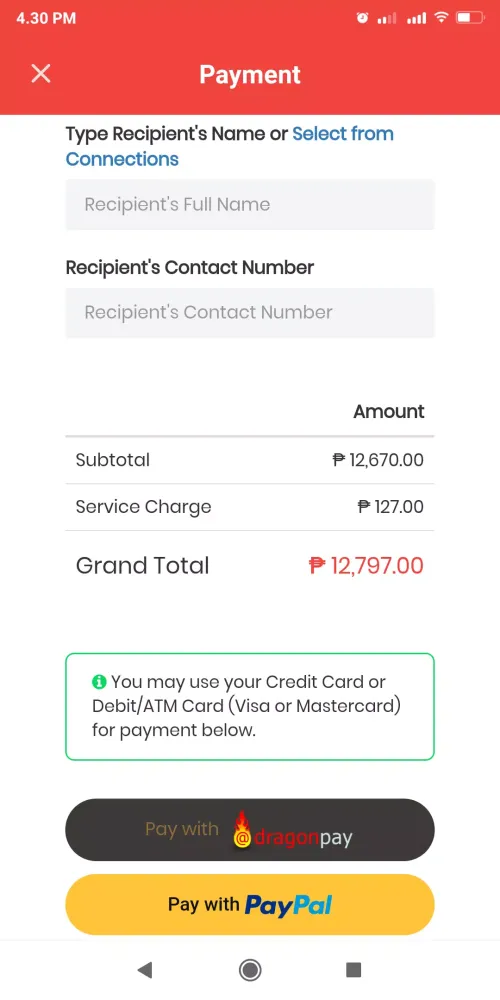500x1000 pixels.
Task: Pay with dragonpay button
Action: [250, 830]
